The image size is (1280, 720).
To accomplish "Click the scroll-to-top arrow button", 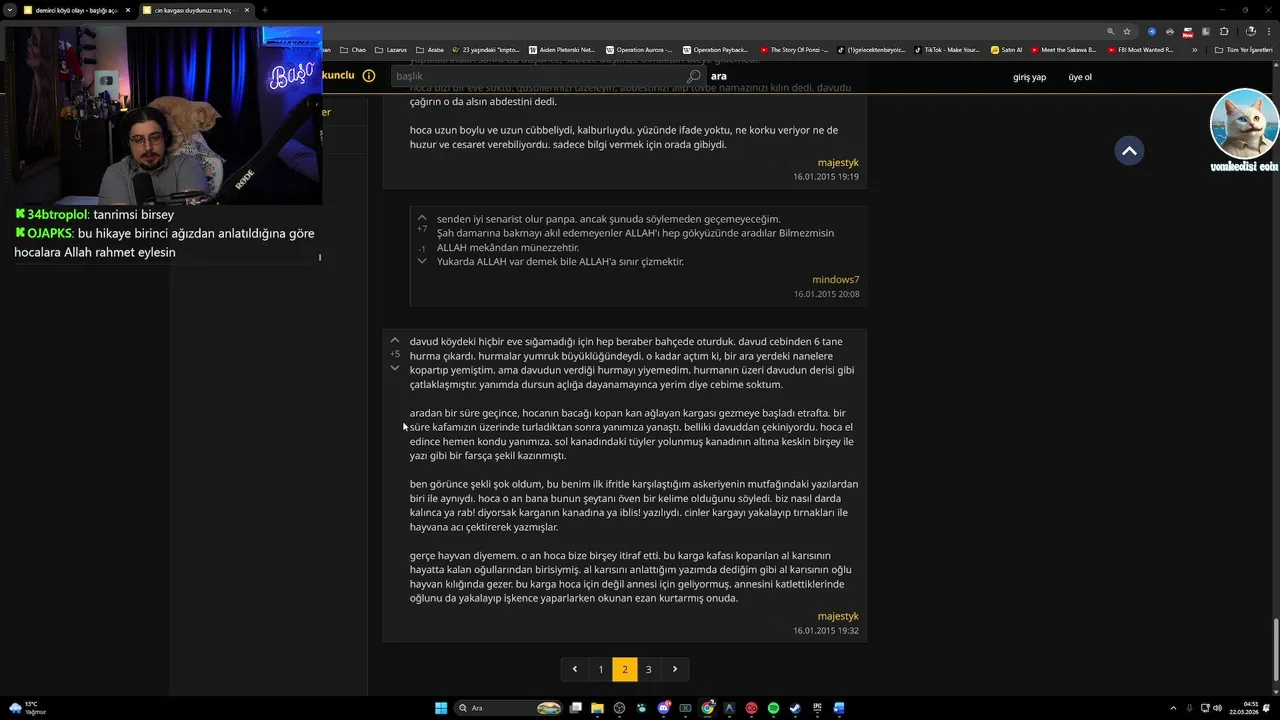I will (x=1129, y=151).
